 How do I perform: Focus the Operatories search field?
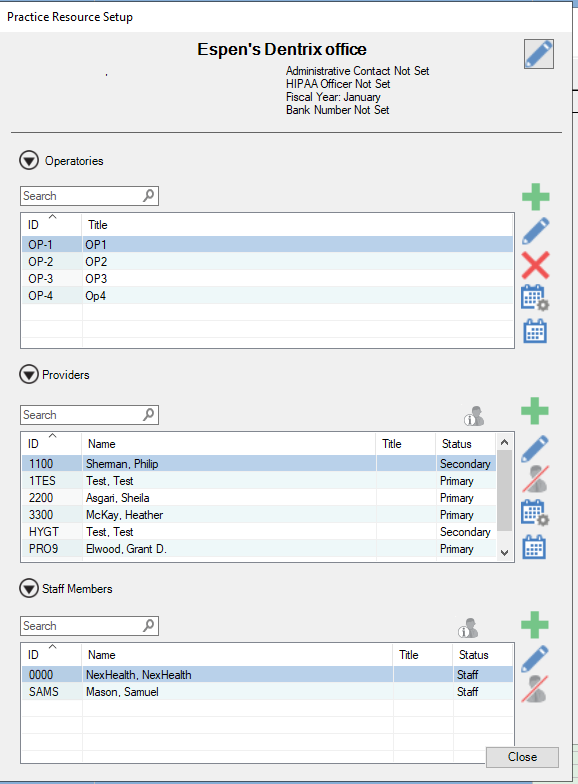[90, 196]
